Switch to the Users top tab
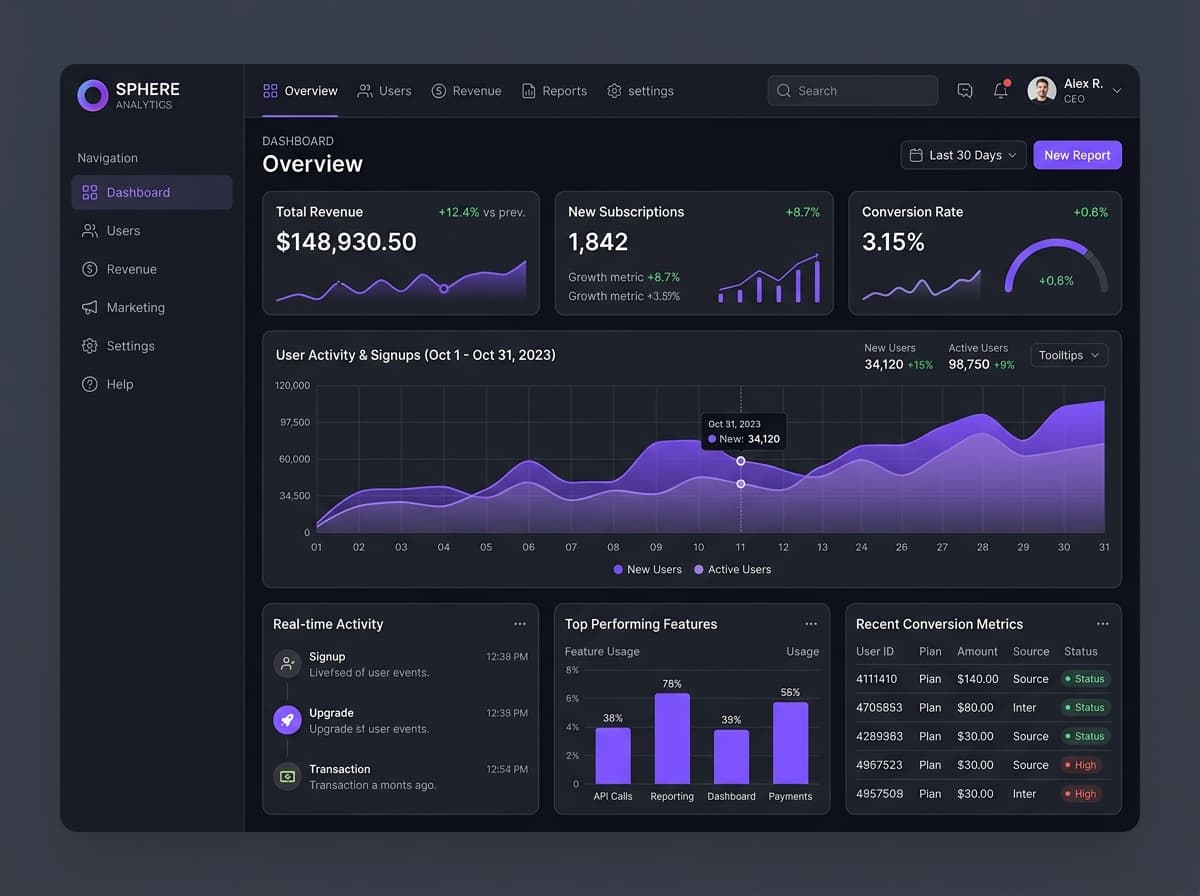The width and height of the screenshot is (1200, 896). (385, 91)
